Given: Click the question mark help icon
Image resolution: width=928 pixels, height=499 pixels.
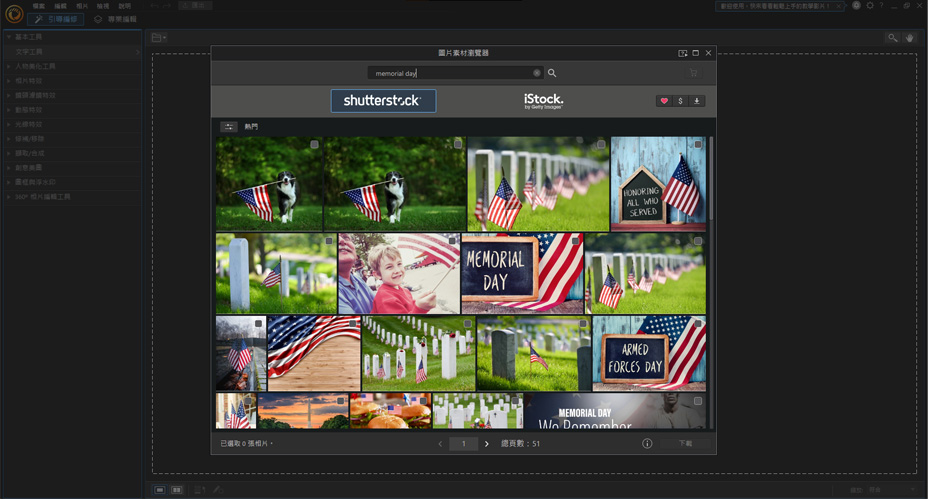Looking at the screenshot, I should pyautogui.click(x=881, y=5).
